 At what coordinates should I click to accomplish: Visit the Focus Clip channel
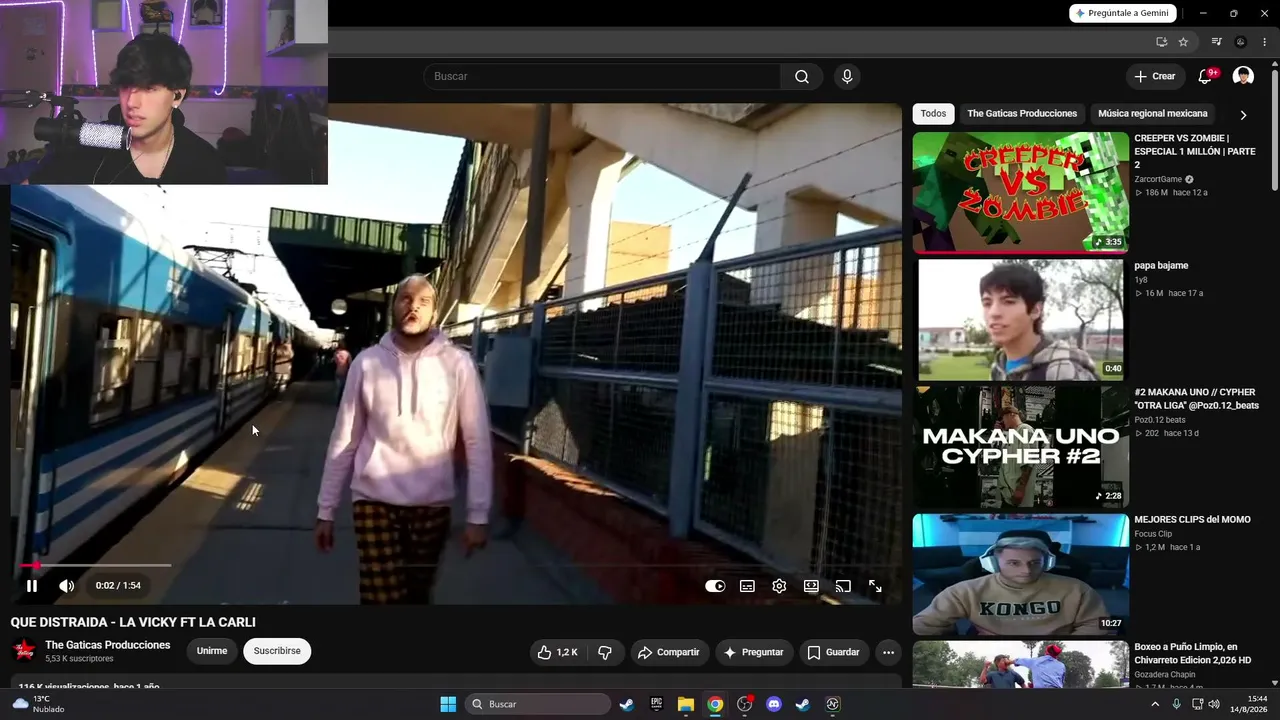click(x=1153, y=534)
